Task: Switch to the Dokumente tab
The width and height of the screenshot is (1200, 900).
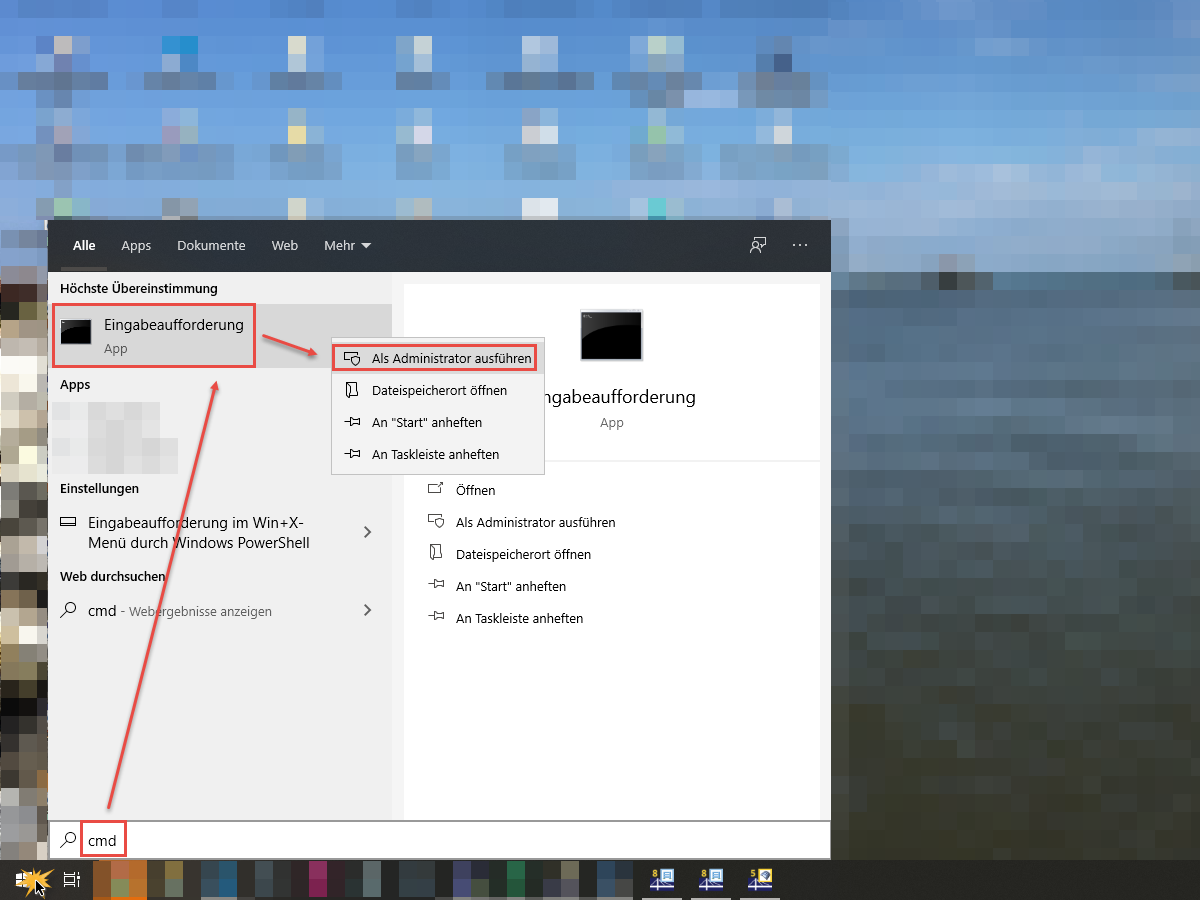Action: click(211, 245)
